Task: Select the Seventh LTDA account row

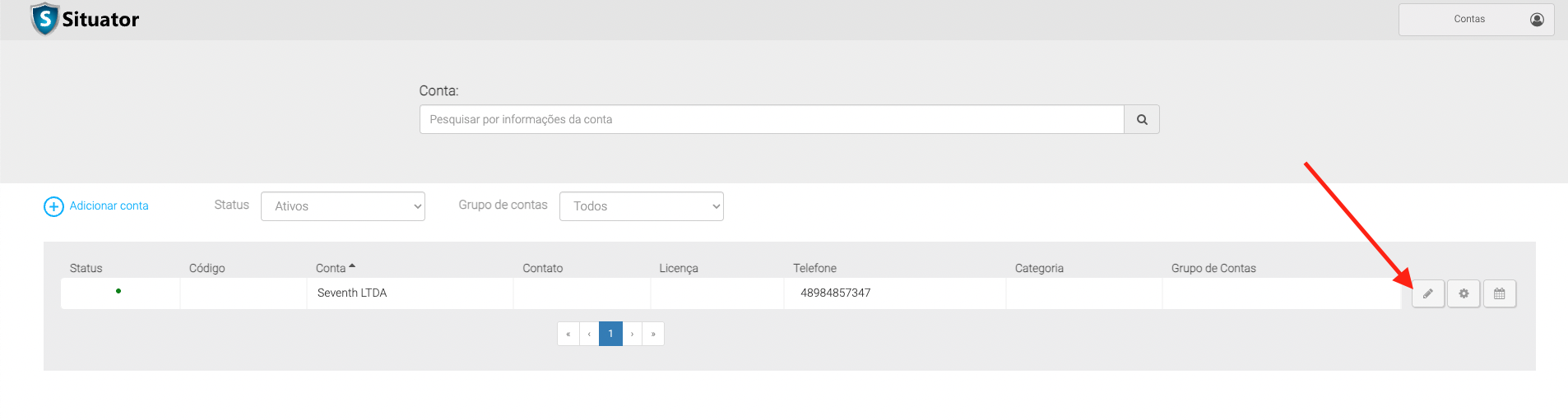Action: click(352, 293)
